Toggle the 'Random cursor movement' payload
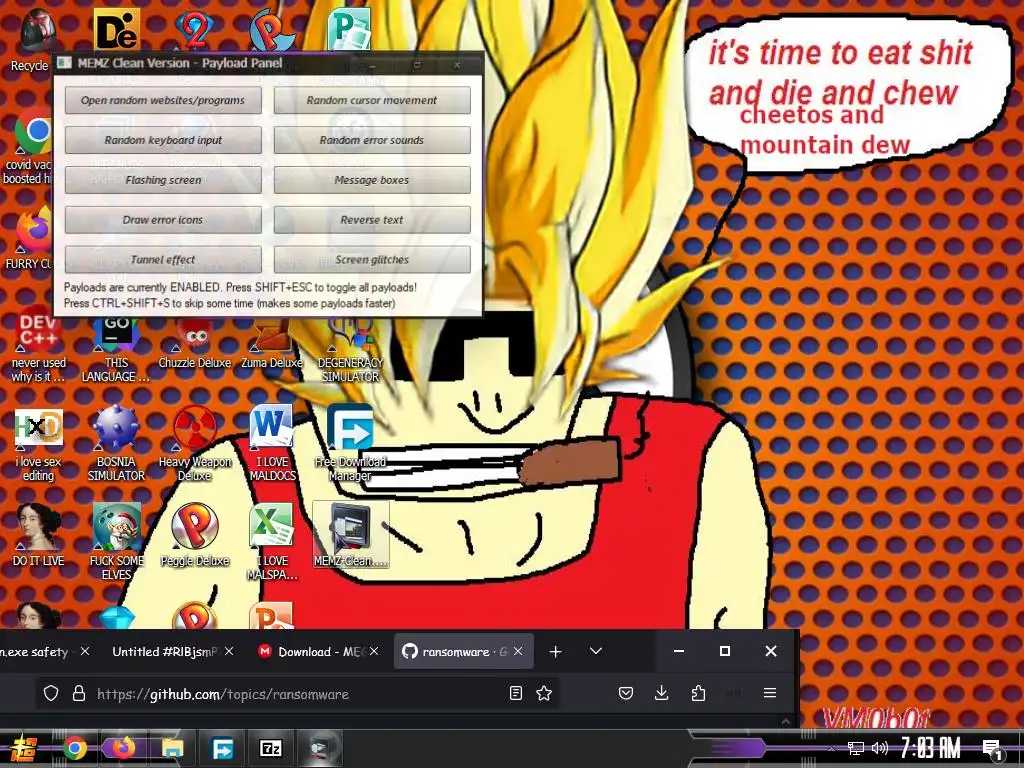 pos(372,101)
